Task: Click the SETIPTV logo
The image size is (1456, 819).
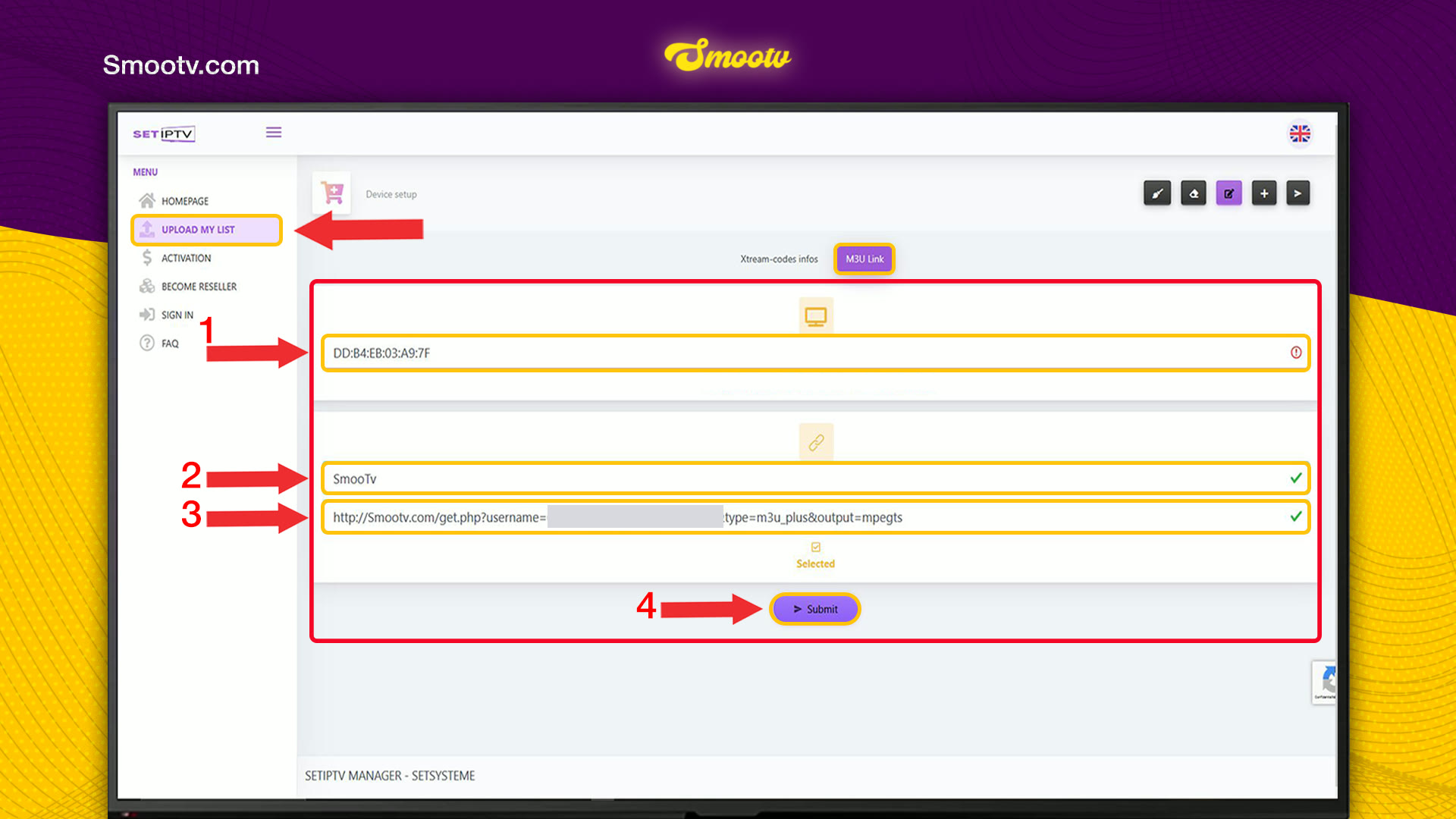Action: click(164, 133)
